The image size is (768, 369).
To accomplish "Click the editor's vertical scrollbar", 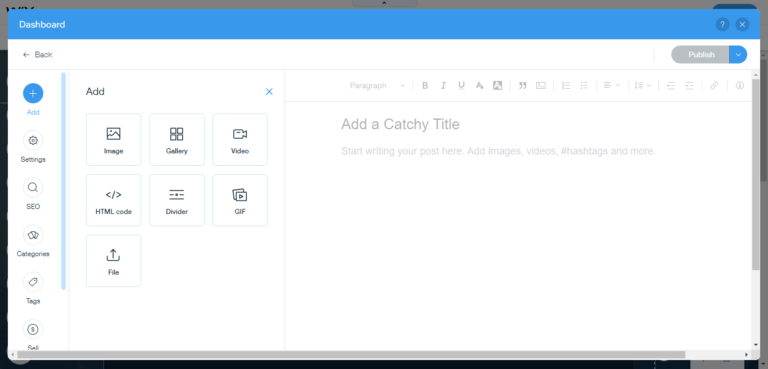I will (756, 173).
